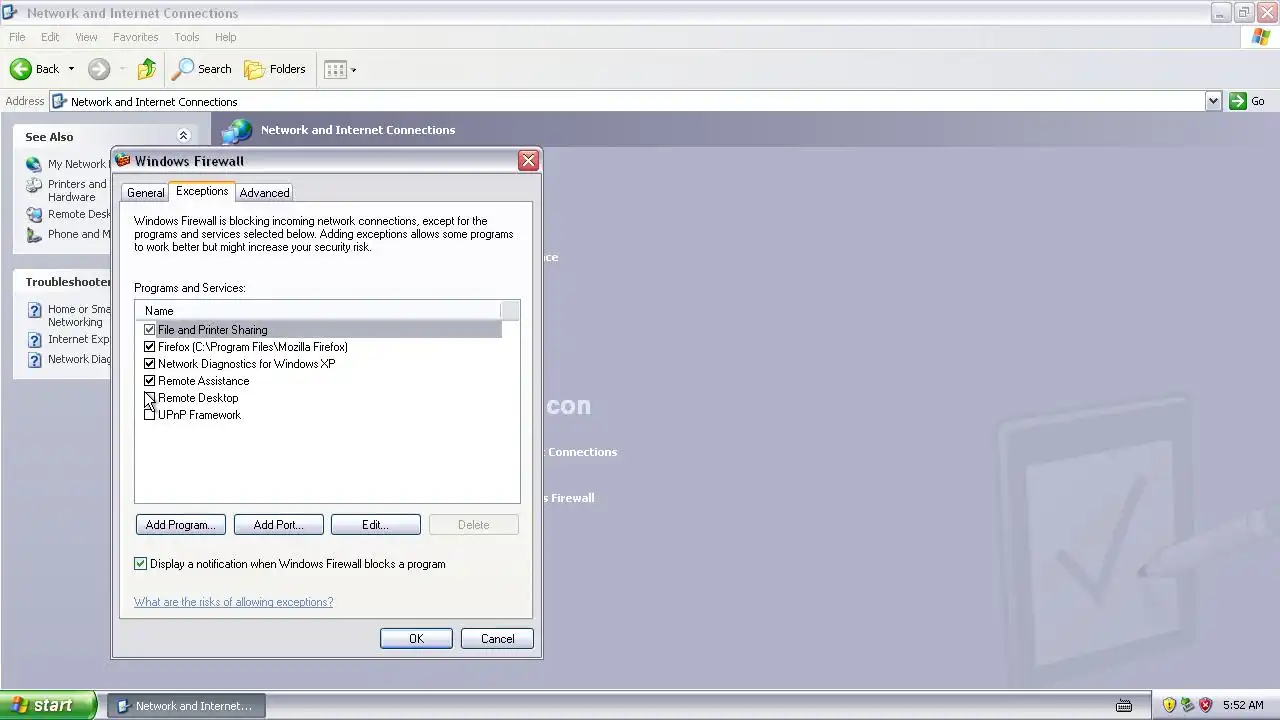Click the green Go arrow button
The width and height of the screenshot is (1280, 720).
pos(1238,101)
